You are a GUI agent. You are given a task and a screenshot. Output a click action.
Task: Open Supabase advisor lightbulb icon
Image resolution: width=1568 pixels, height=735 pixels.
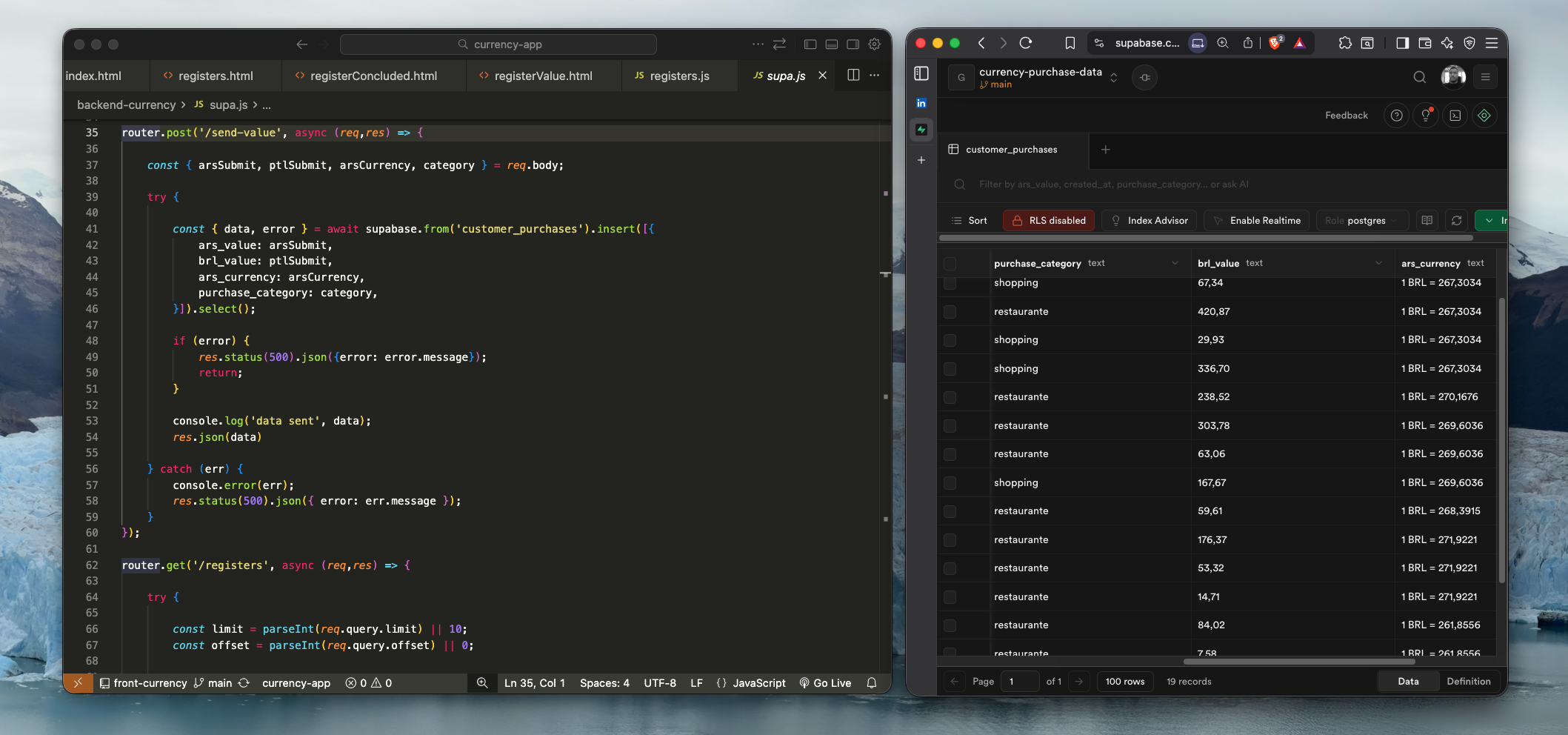pyautogui.click(x=1426, y=116)
